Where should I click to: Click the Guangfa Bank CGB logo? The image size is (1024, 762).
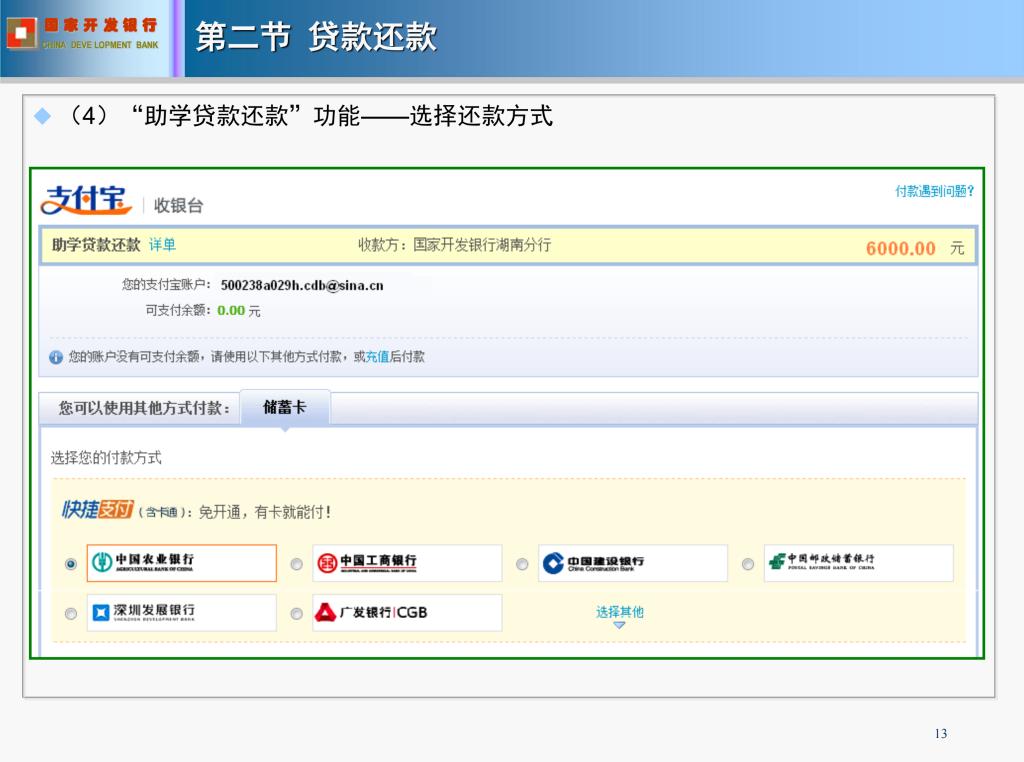[x=407, y=612]
